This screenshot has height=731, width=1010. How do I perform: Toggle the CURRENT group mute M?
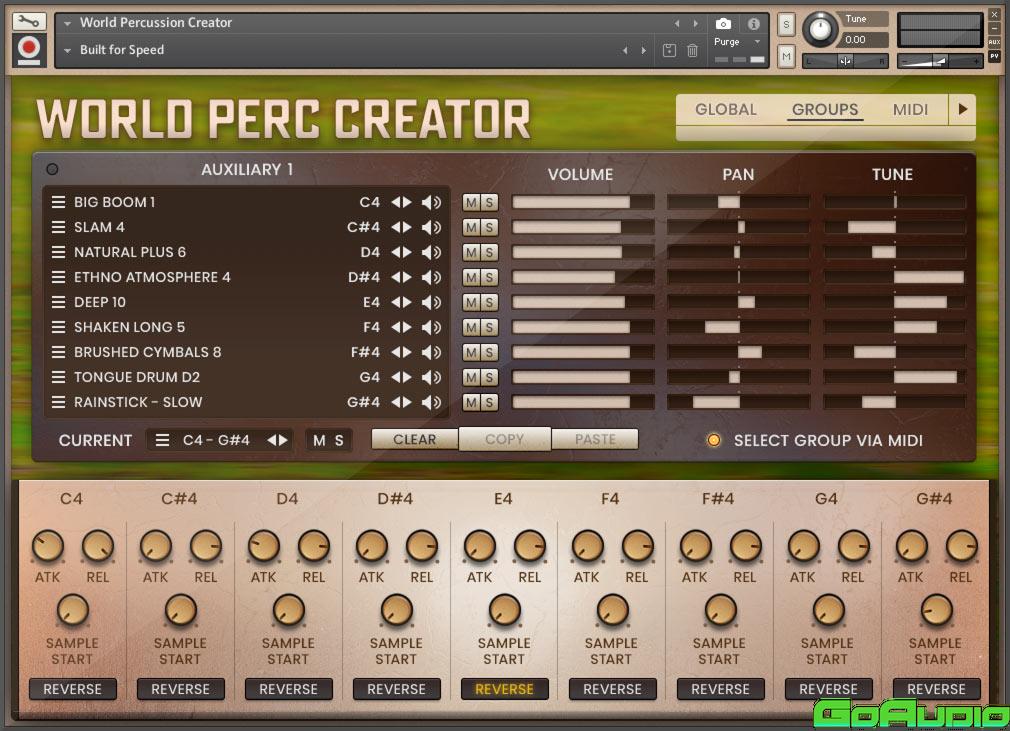[319, 441]
